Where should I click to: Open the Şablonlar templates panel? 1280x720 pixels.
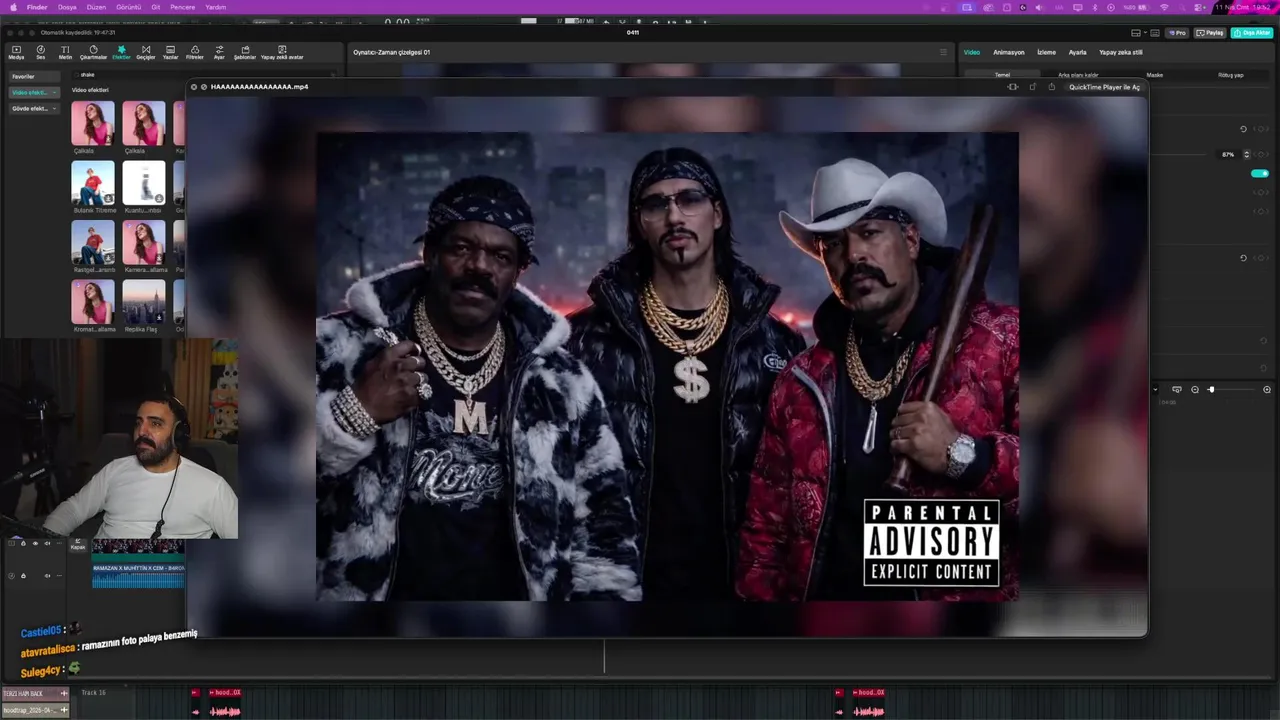(245, 52)
